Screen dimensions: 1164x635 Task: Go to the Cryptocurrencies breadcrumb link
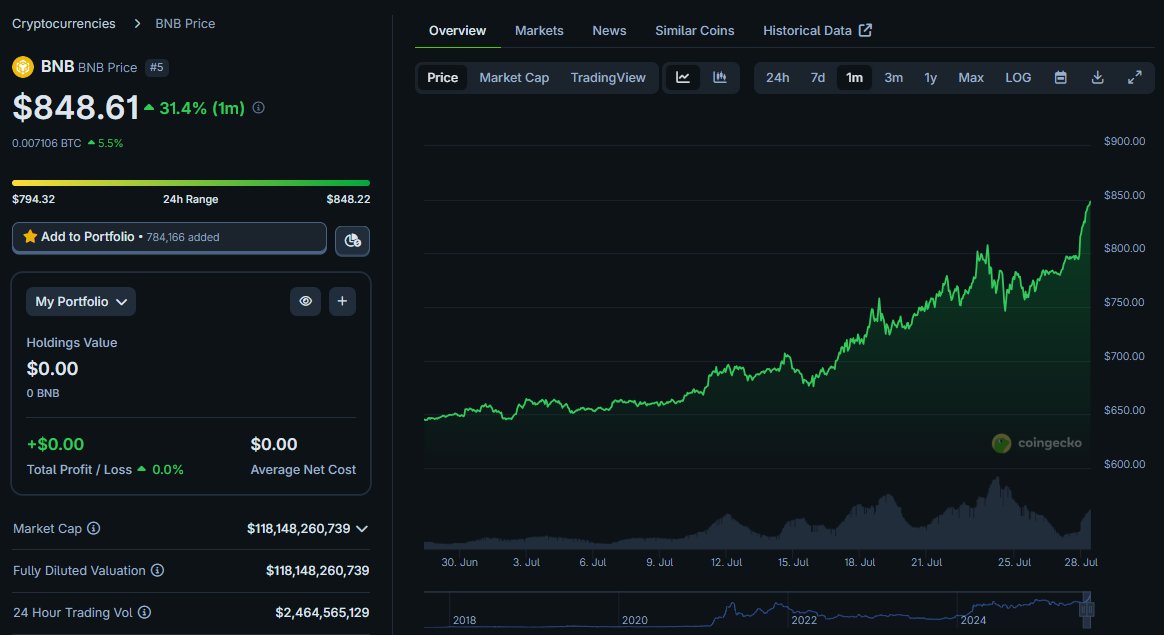[64, 24]
